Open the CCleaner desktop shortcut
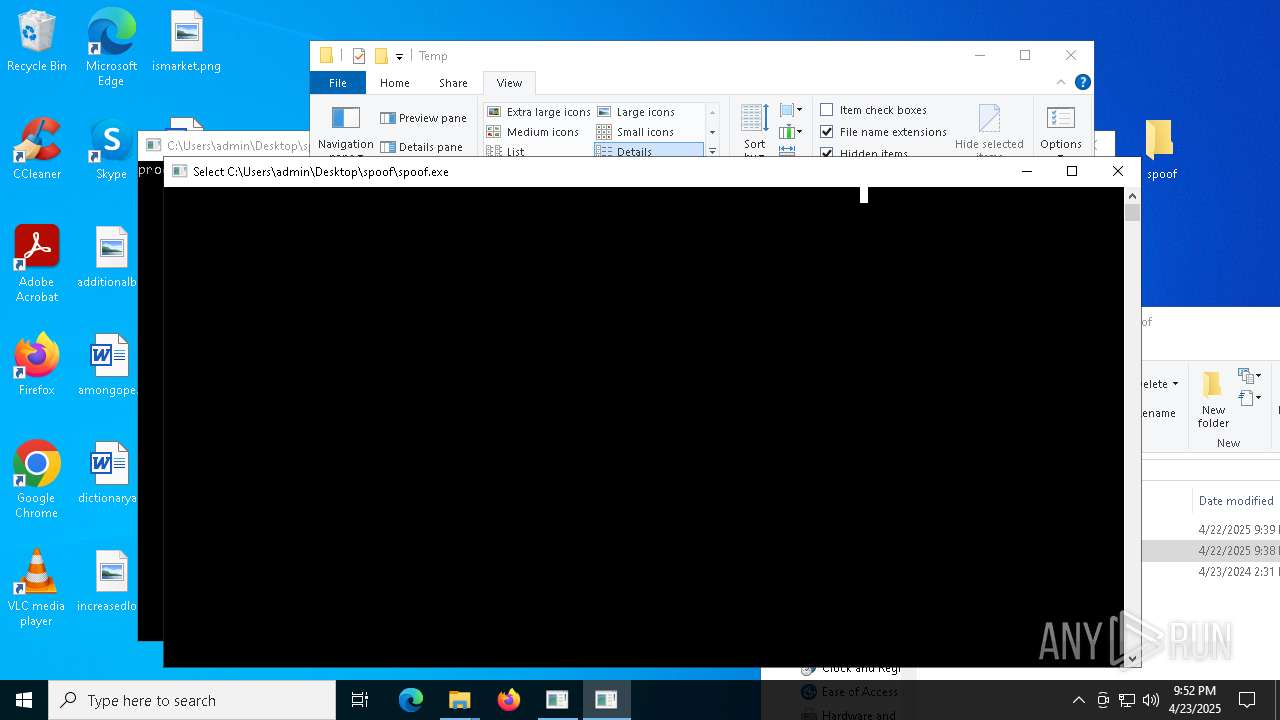Viewport: 1280px width, 720px height. click(x=37, y=150)
